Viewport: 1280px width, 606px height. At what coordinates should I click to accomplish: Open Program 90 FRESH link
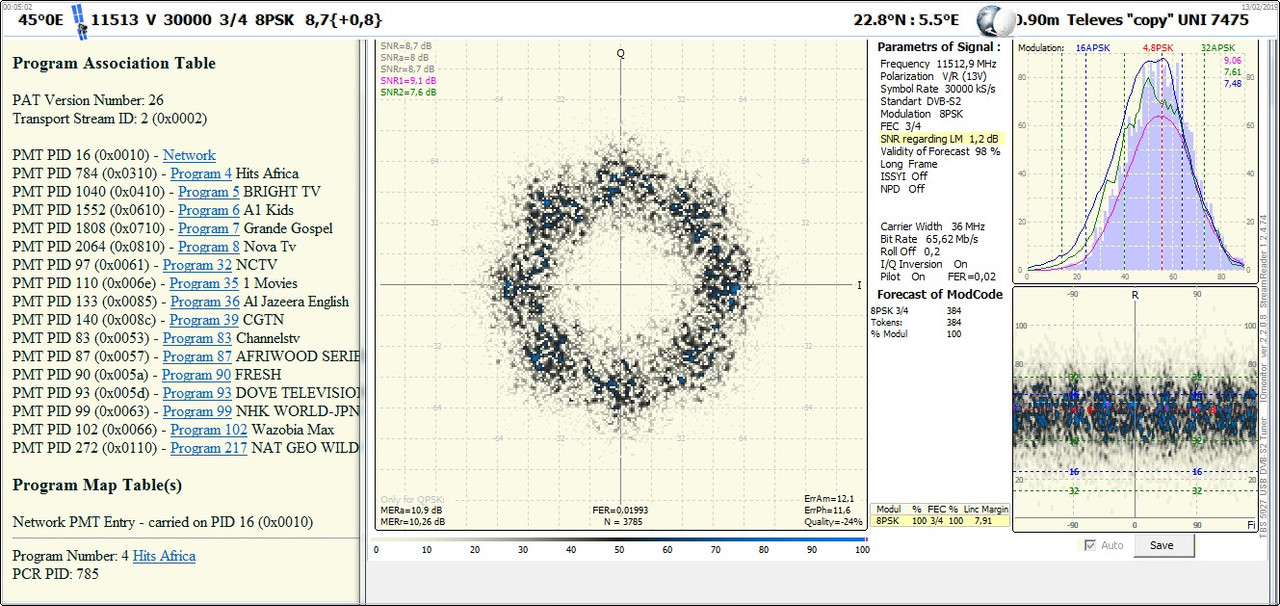click(197, 375)
